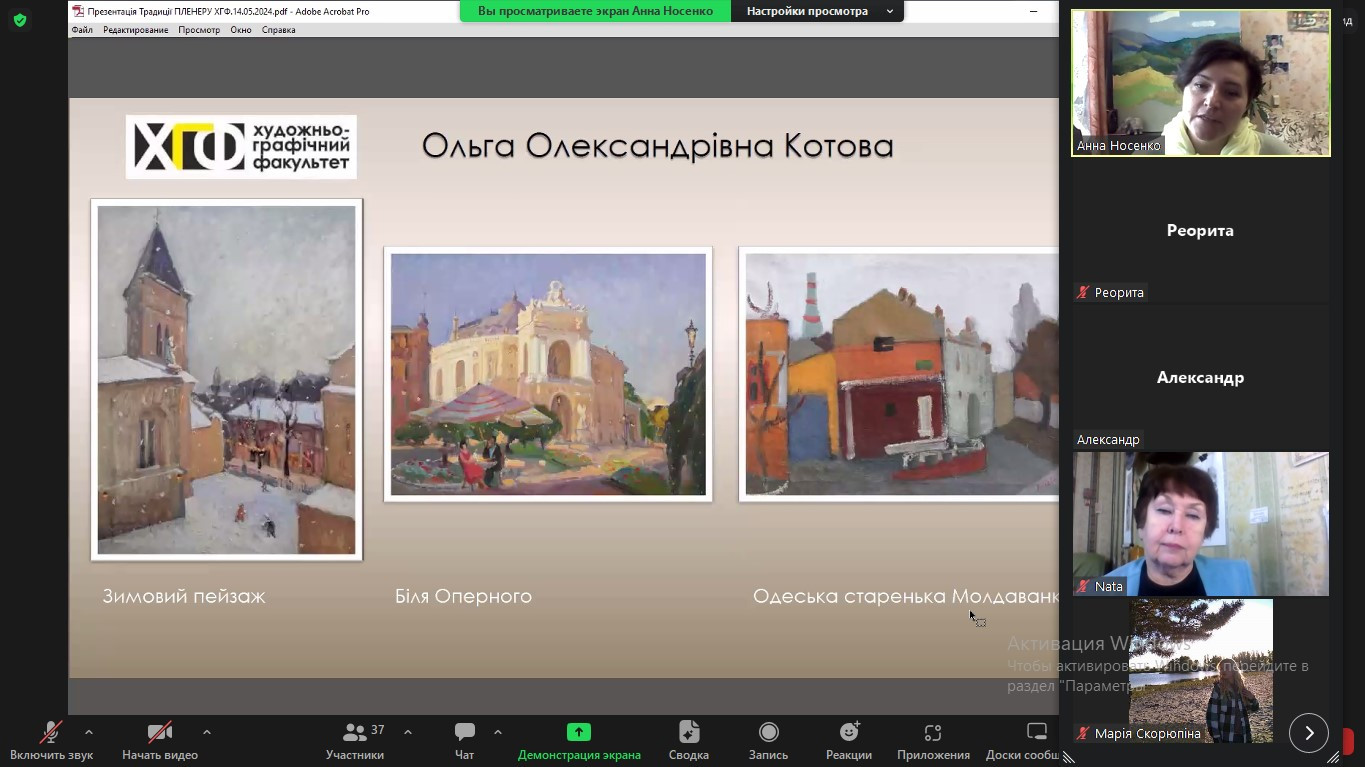Click the ХГФ faculty logo on the slide
This screenshot has width=1365, height=767.
click(x=241, y=147)
